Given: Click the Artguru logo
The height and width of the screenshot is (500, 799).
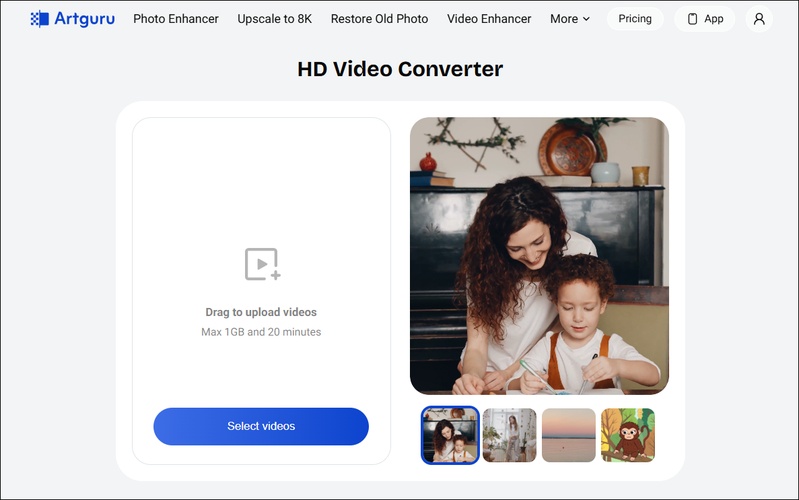Looking at the screenshot, I should point(72,19).
